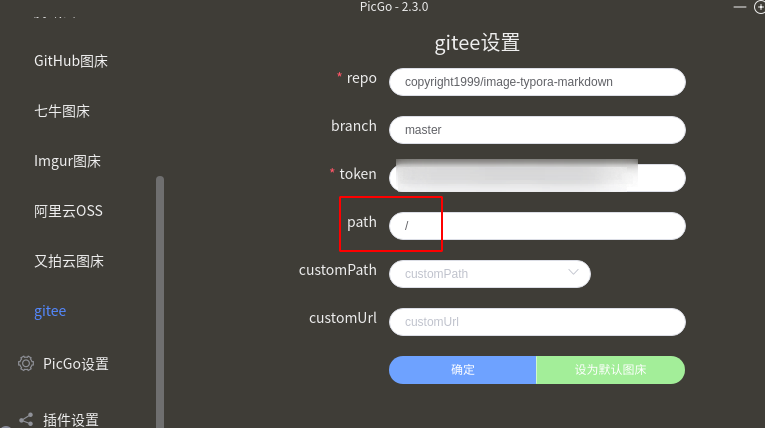This screenshot has height=428, width=765.
Task: Open 又拍云图床 in the sidebar
Action: tap(69, 261)
